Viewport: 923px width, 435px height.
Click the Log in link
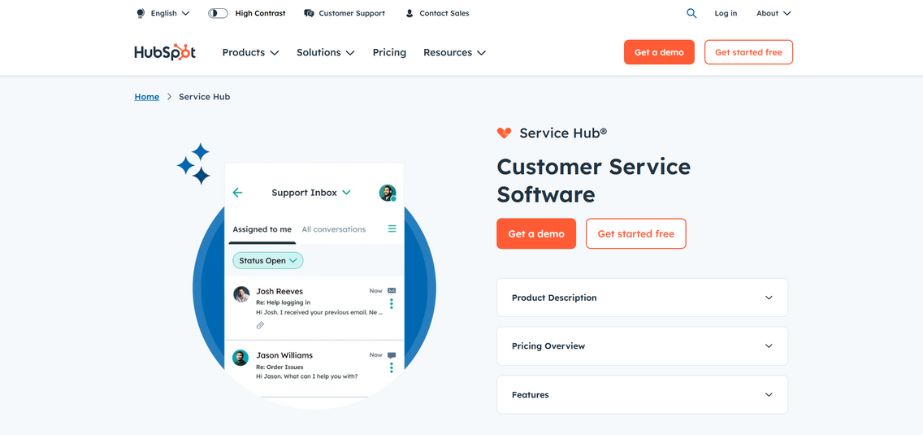click(x=726, y=13)
